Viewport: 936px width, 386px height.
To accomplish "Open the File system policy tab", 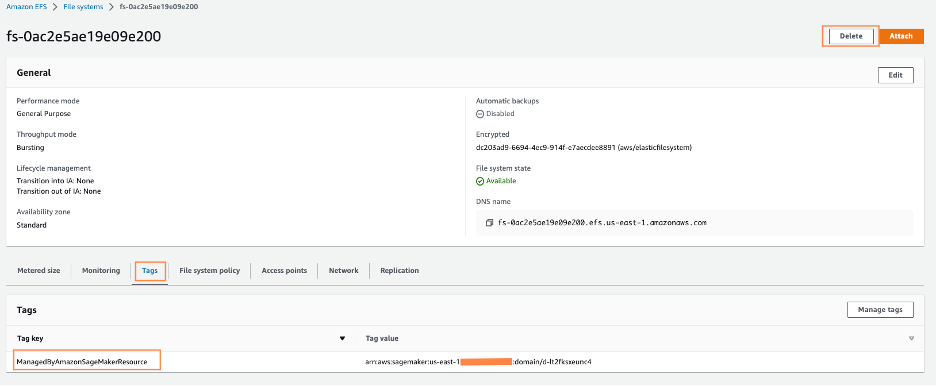I will point(210,271).
